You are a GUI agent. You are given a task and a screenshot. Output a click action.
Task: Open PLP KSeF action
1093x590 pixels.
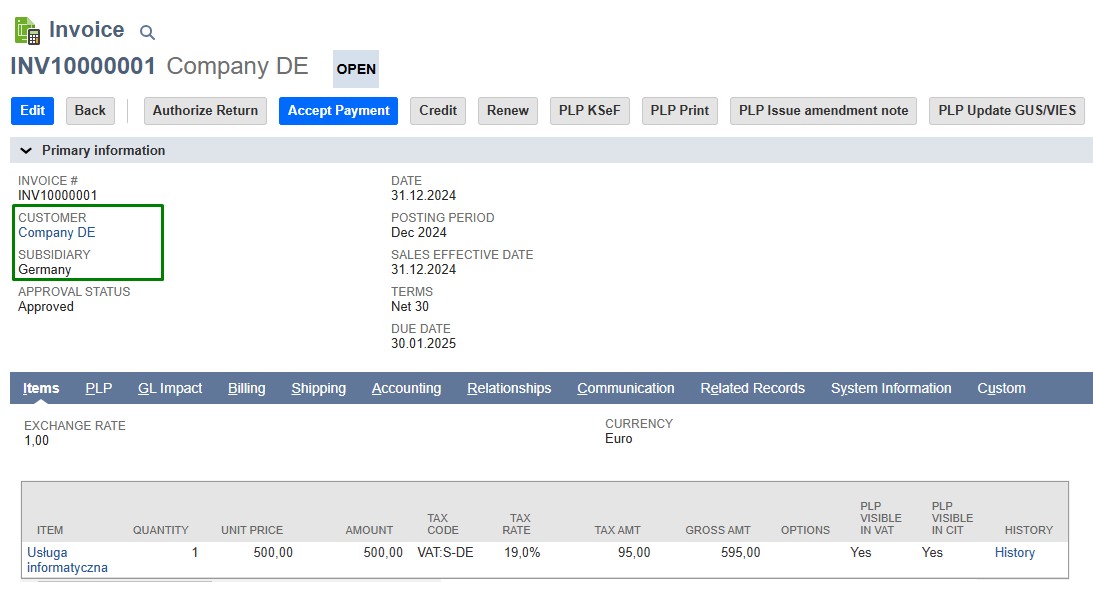coord(589,111)
